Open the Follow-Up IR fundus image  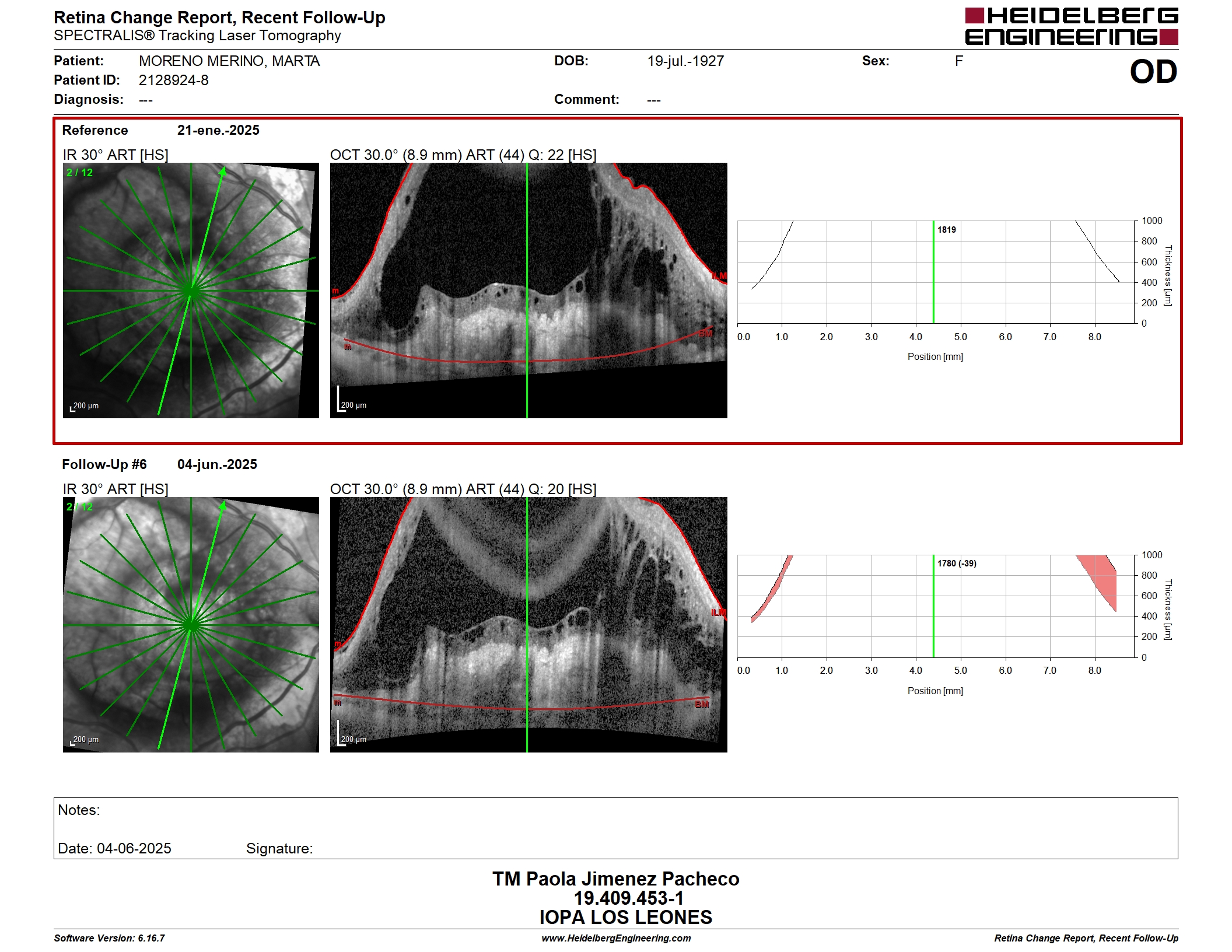click(x=191, y=625)
